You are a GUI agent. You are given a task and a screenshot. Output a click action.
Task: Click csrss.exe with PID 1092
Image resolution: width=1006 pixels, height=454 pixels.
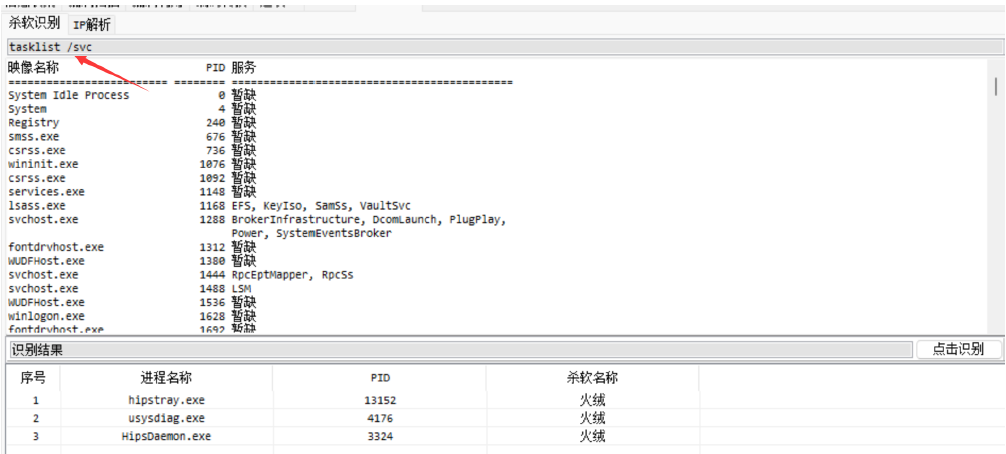coord(132,178)
